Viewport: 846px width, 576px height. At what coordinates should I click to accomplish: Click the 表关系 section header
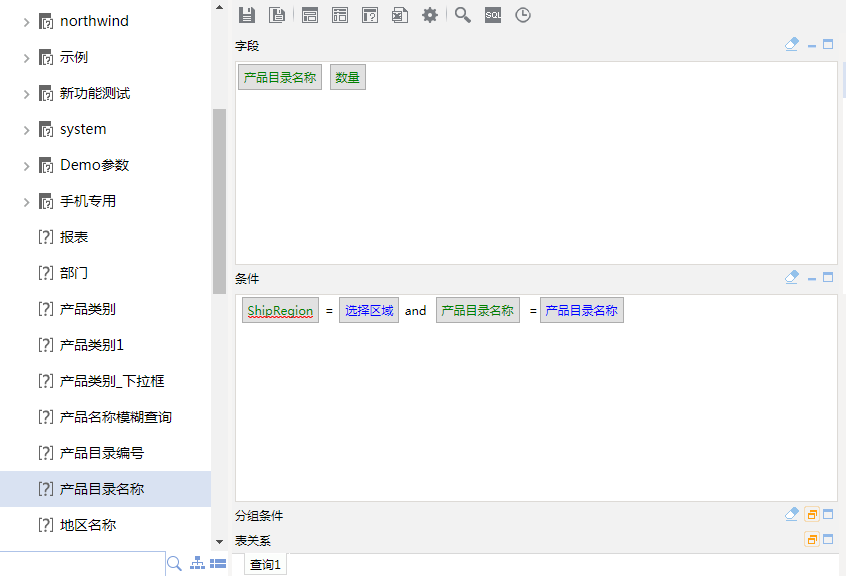click(253, 540)
